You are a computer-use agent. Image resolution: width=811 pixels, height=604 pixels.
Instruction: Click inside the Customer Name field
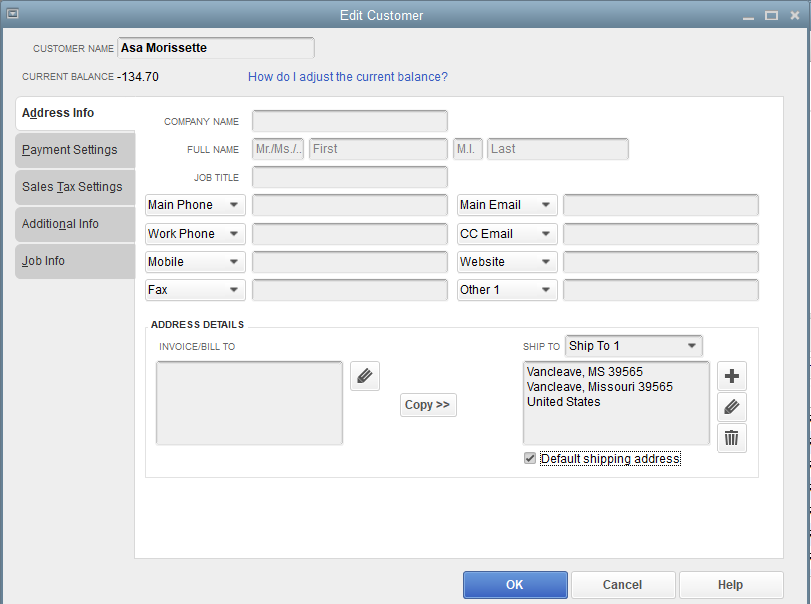pos(215,47)
